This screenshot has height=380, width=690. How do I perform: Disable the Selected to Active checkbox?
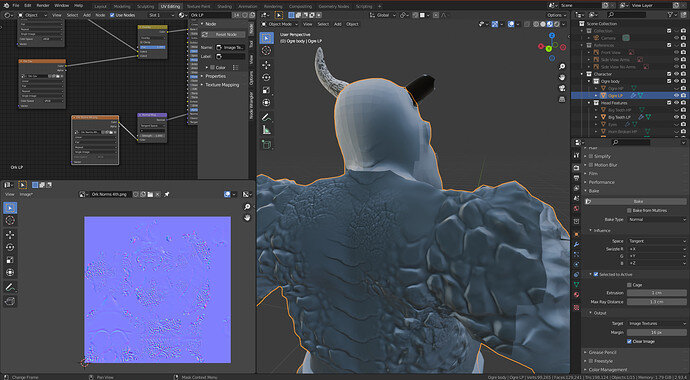tap(596, 274)
